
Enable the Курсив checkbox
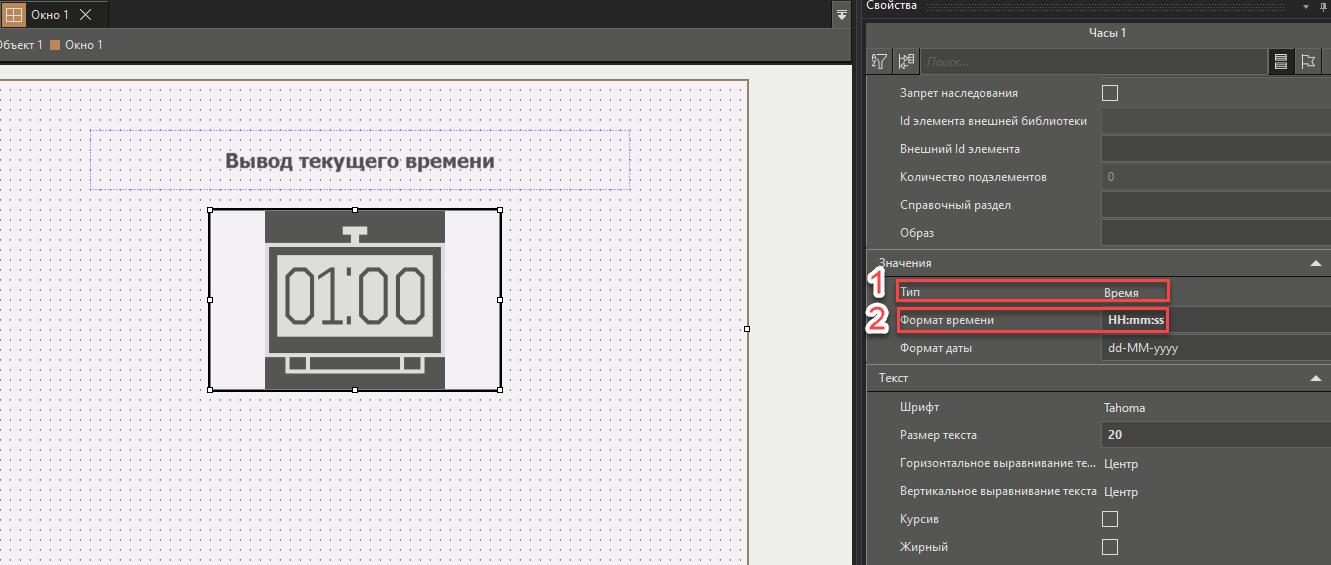tap(1109, 519)
